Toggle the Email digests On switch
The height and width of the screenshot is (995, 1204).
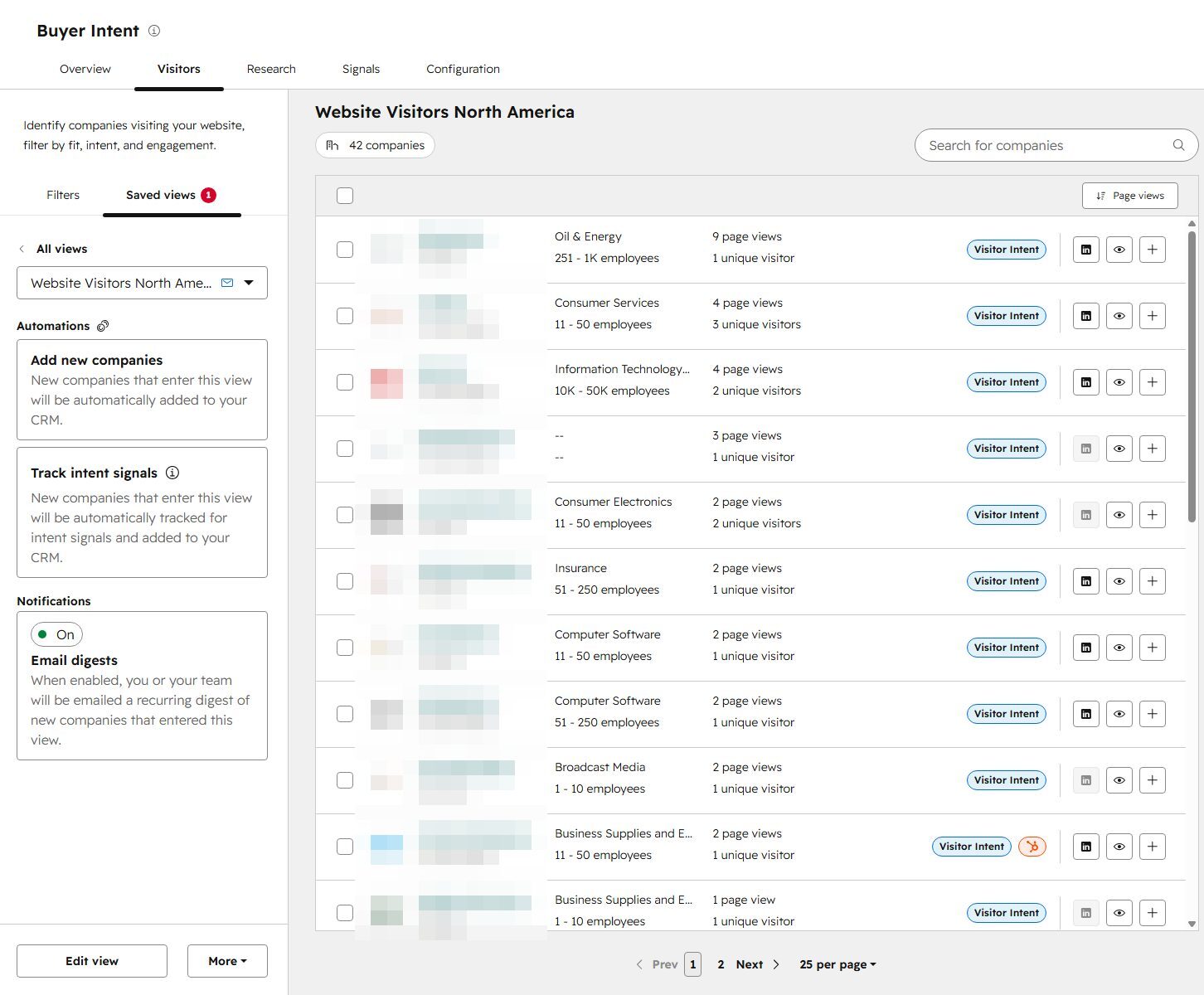tap(56, 634)
